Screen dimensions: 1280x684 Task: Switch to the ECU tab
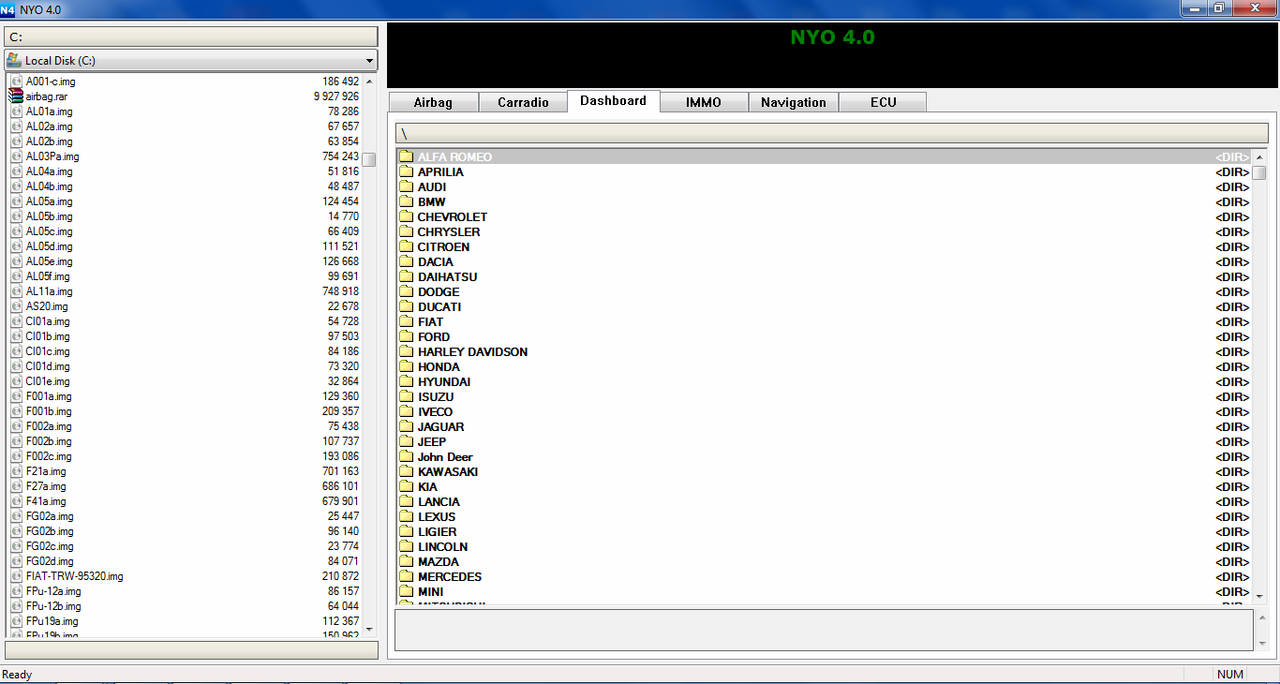click(883, 102)
